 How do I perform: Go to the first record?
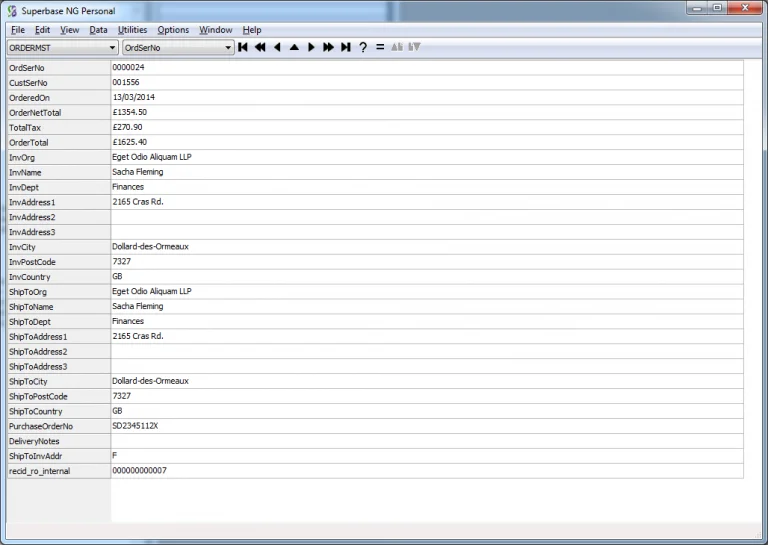[x=243, y=47]
